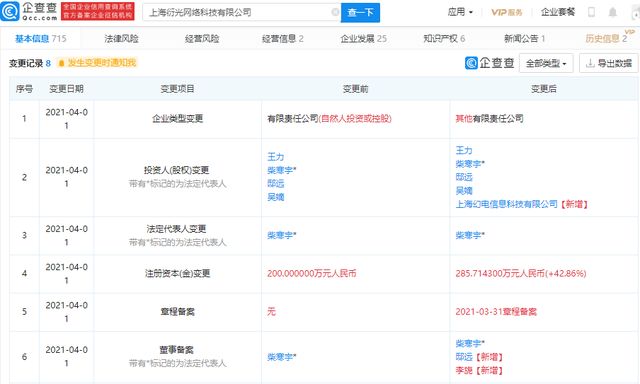
Task: Click the 200.000000万元人民币 capital value
Action: (x=311, y=273)
